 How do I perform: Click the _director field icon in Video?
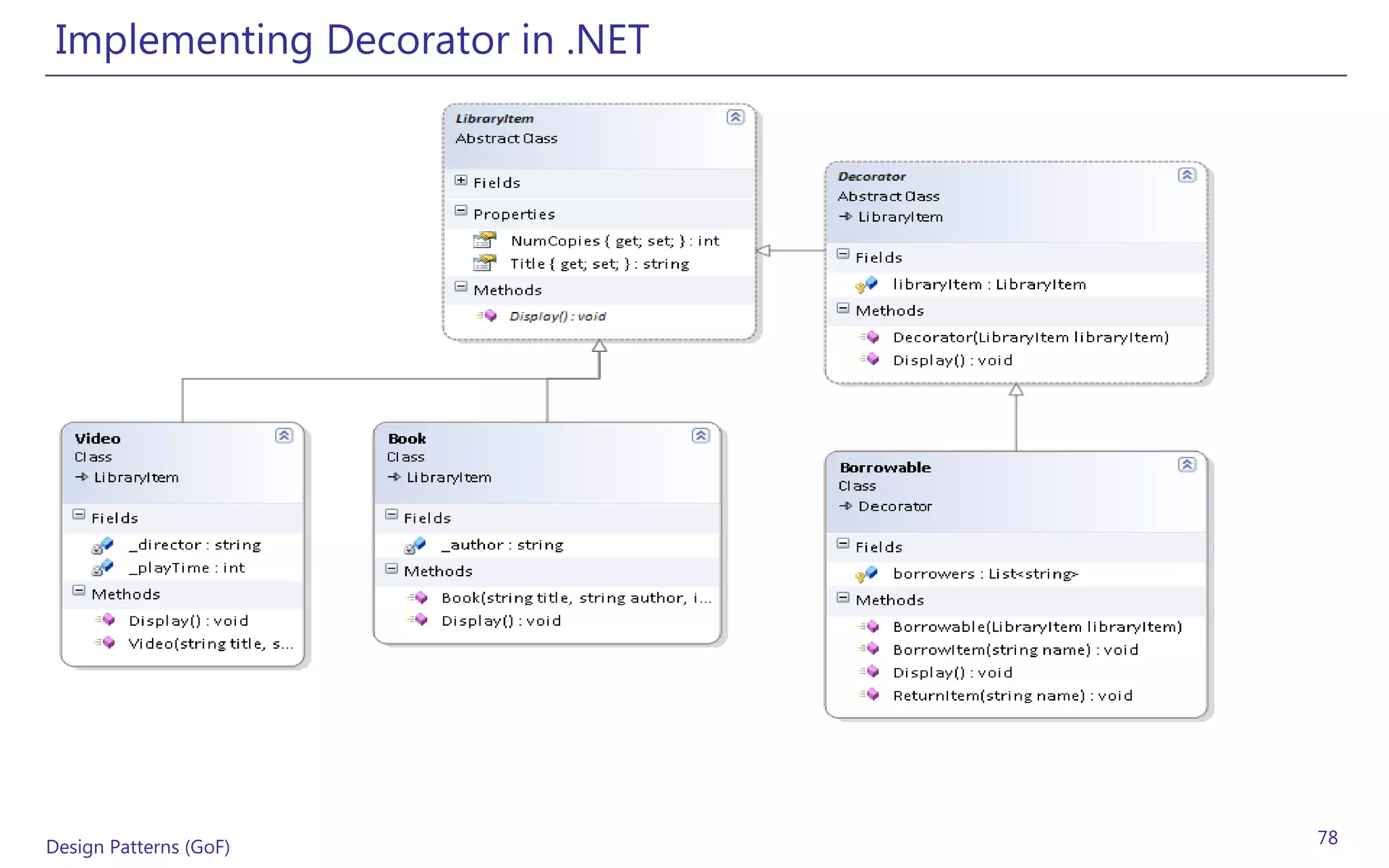(102, 545)
